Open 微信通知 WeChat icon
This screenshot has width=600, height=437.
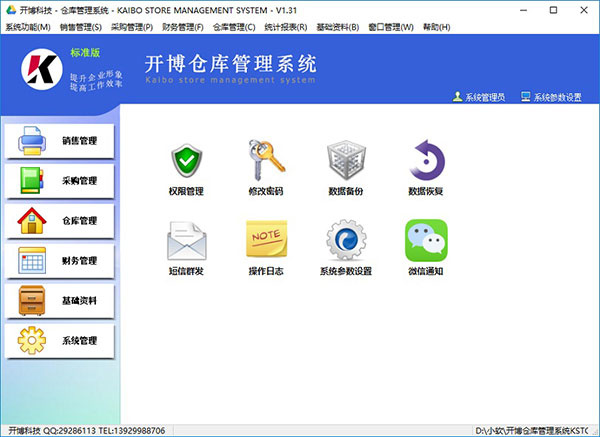tap(426, 240)
